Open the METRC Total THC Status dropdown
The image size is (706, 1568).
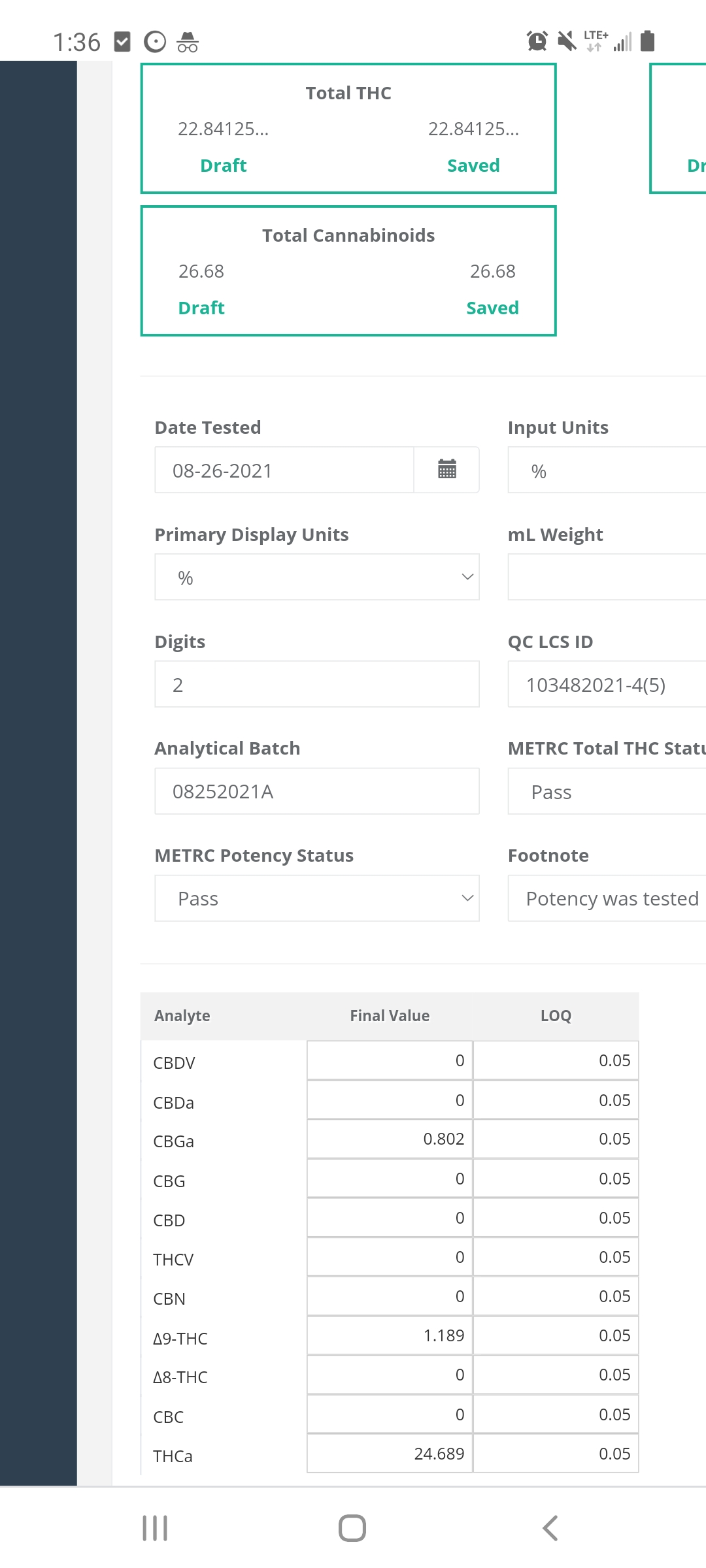click(x=608, y=791)
